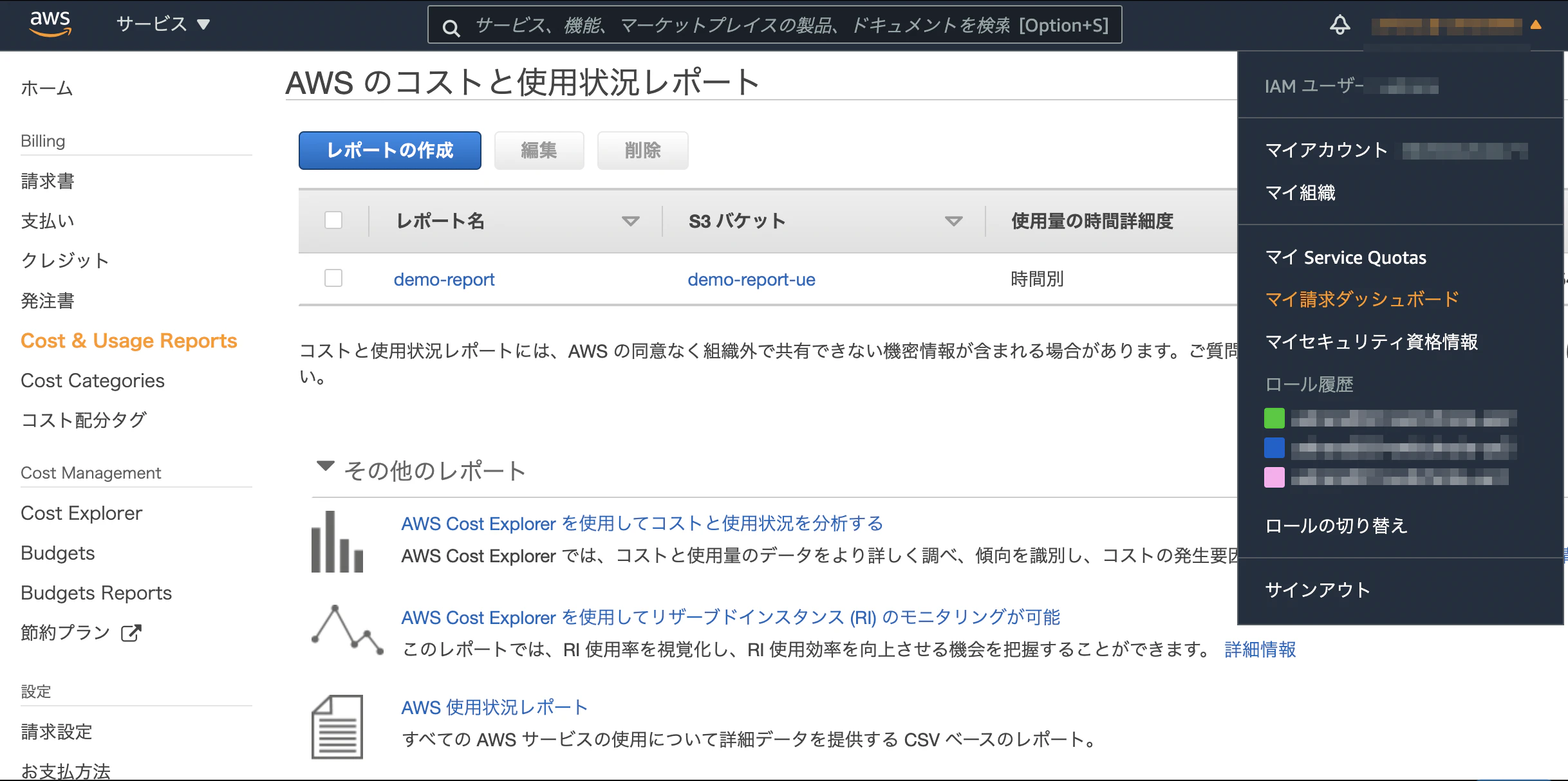Open 発注書 in sidebar
This screenshot has width=1568, height=781.
[x=48, y=301]
